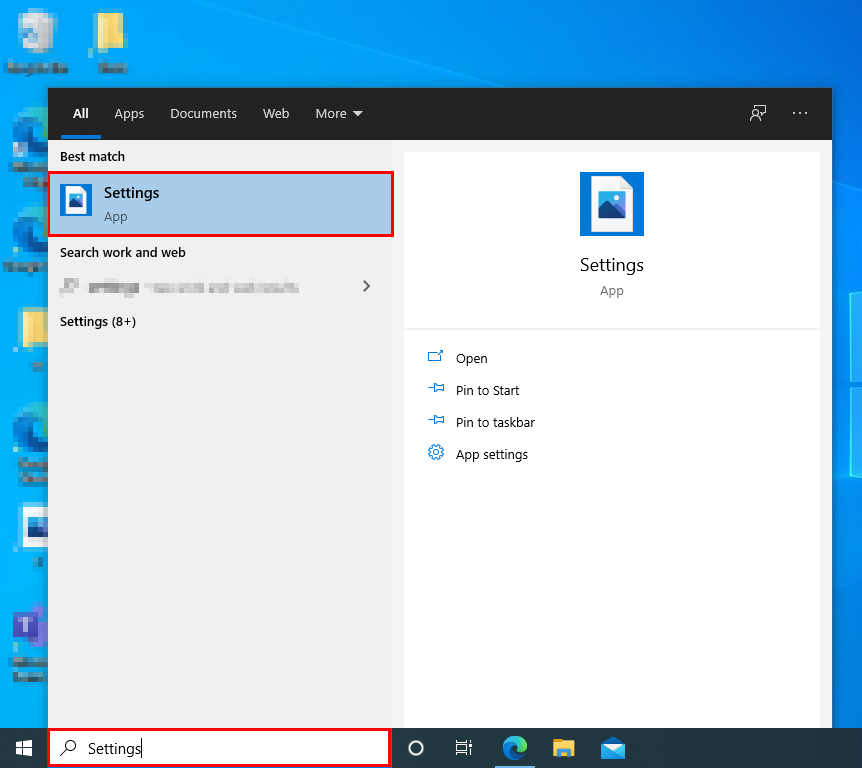Image resolution: width=862 pixels, height=768 pixels.
Task: Open the three-dot search options menu
Action: click(800, 113)
